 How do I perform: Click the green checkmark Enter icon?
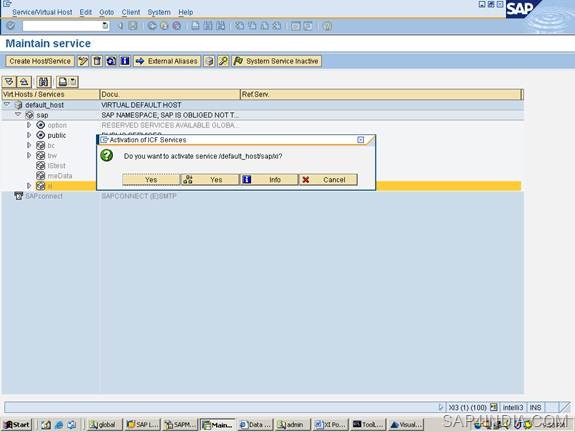11,26
